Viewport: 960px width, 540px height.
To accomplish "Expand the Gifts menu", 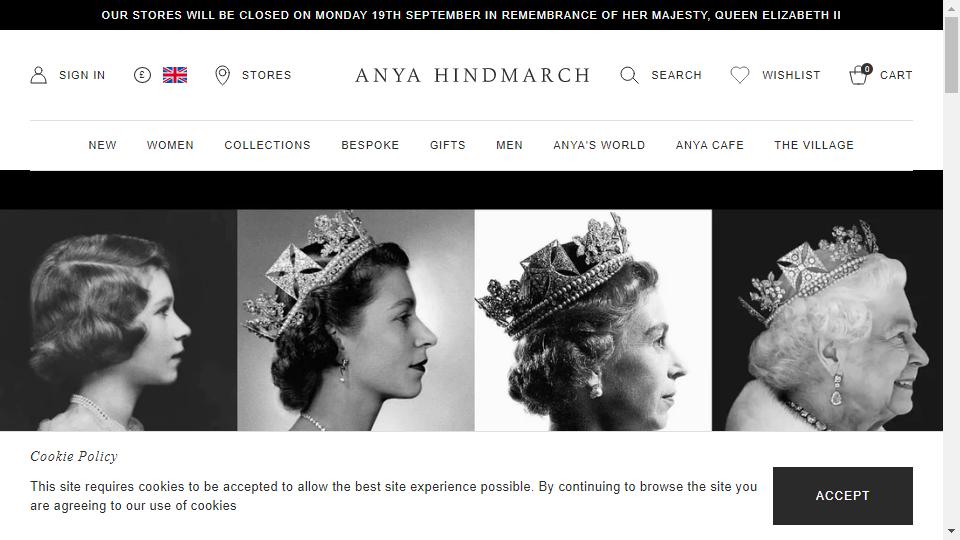I will pyautogui.click(x=448, y=145).
